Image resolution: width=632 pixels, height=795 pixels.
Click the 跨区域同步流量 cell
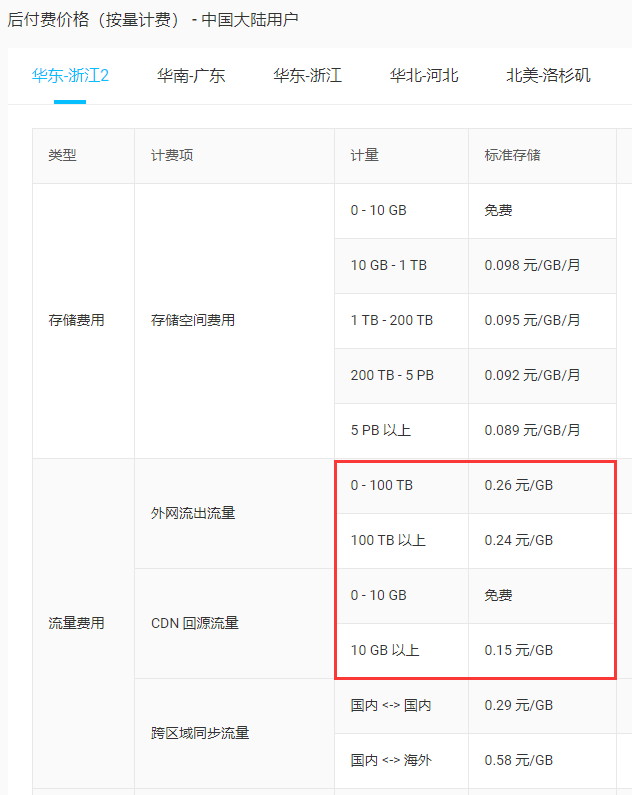200,733
